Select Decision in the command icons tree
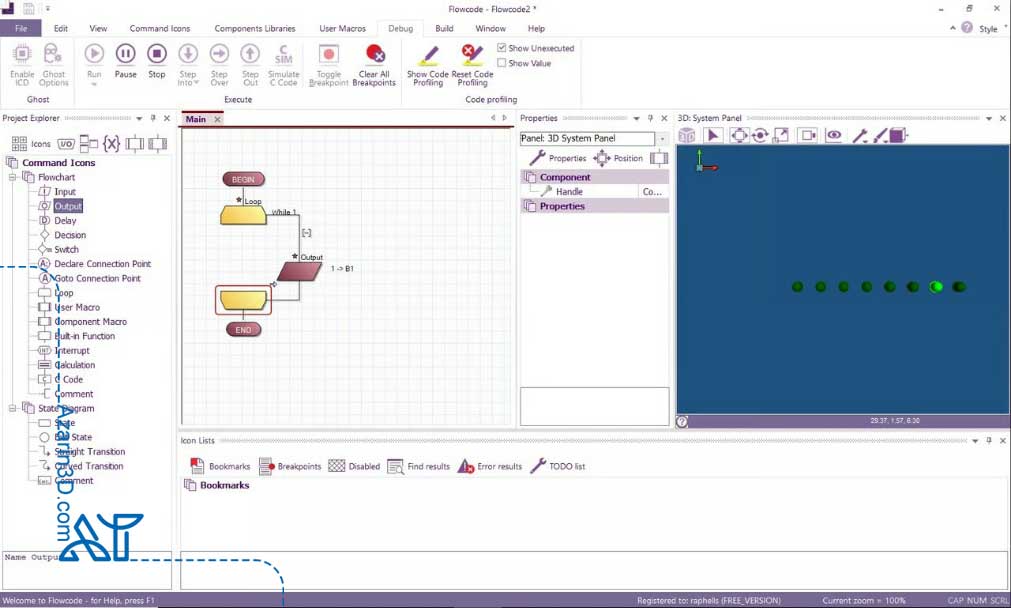The width and height of the screenshot is (1011, 608). pos(70,235)
